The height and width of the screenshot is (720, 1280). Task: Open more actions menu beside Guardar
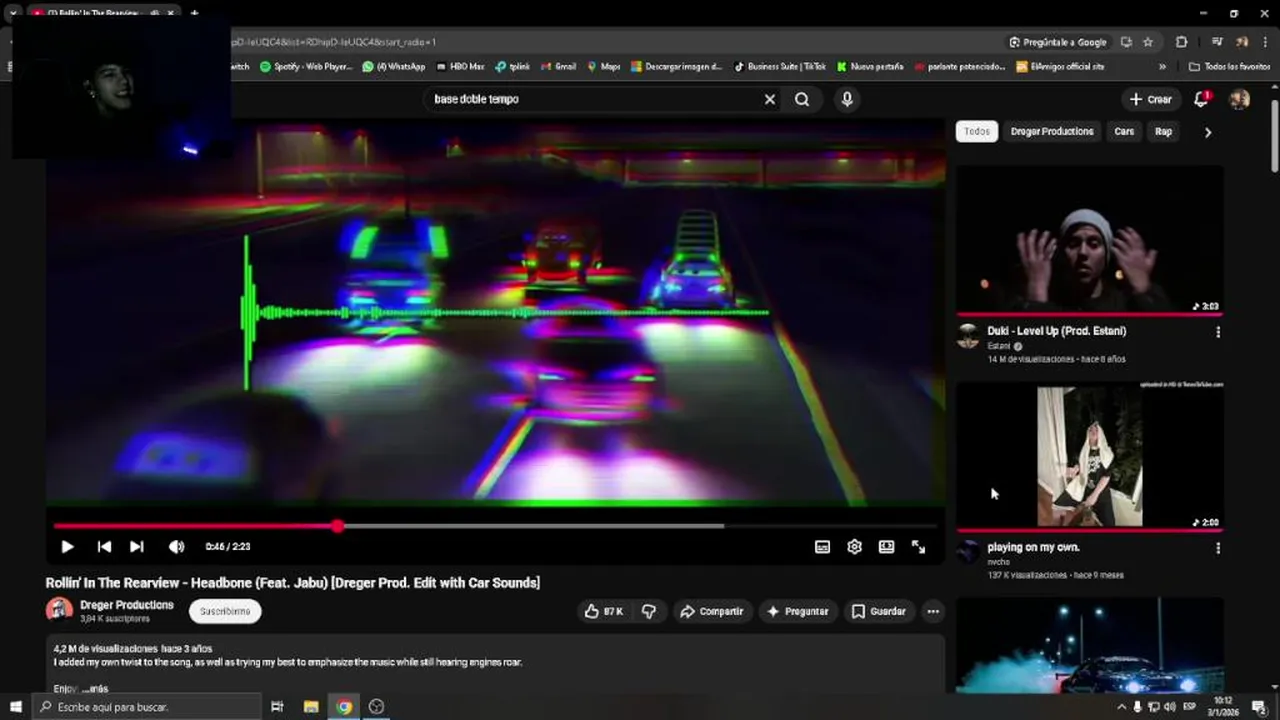click(x=933, y=611)
